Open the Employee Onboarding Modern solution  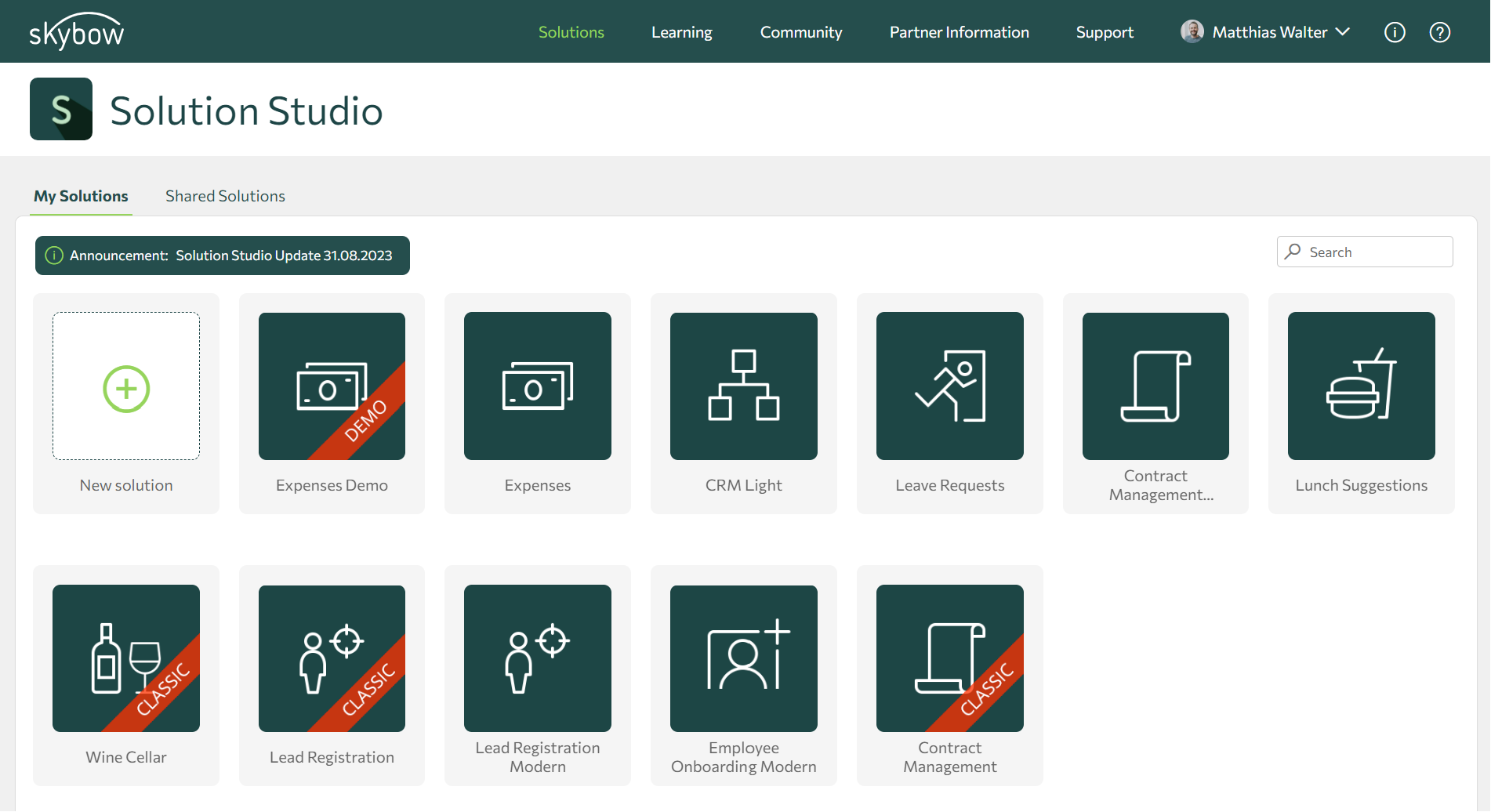(743, 658)
